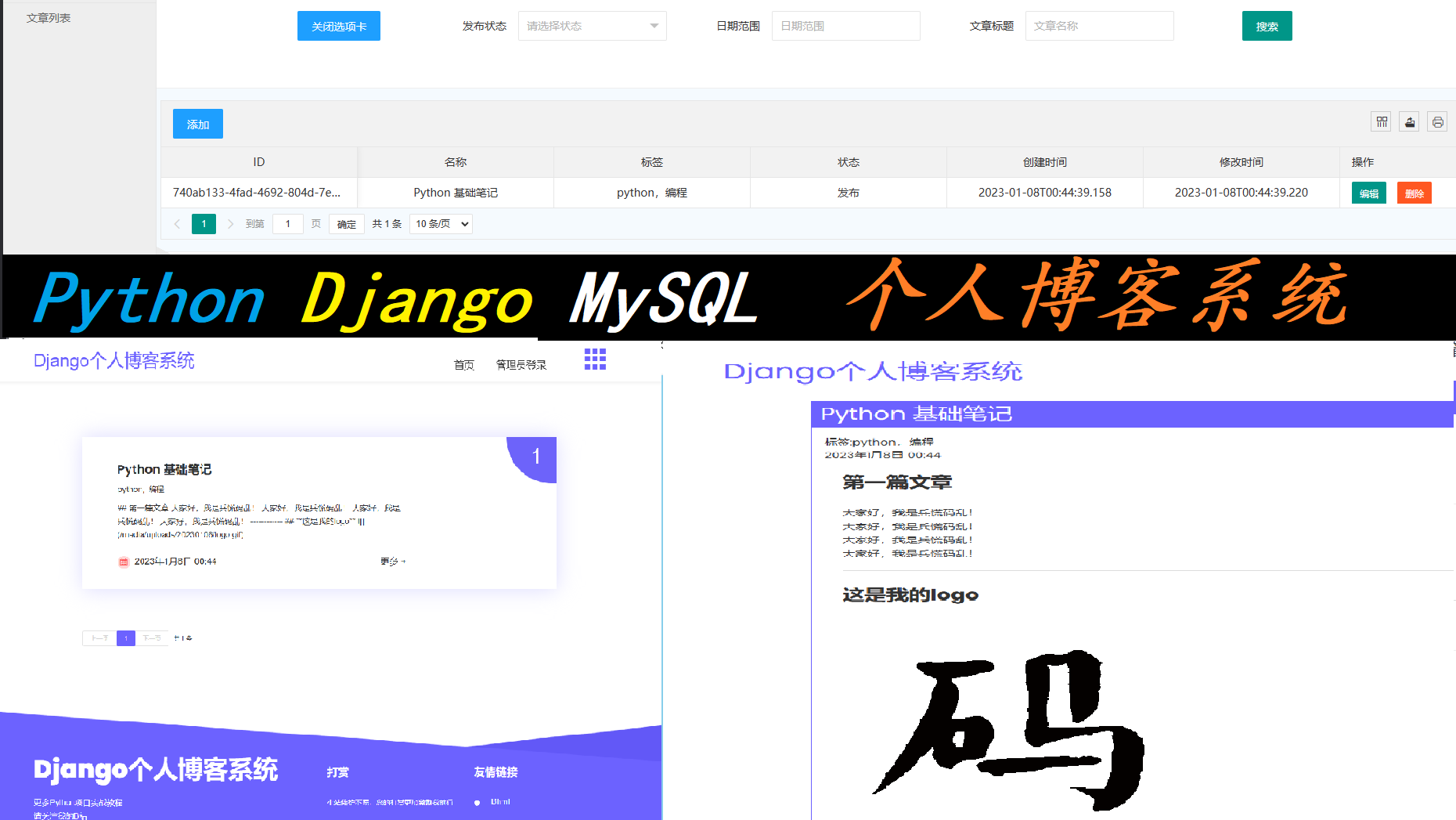Click the 关闭选项卡 button

pos(339,26)
